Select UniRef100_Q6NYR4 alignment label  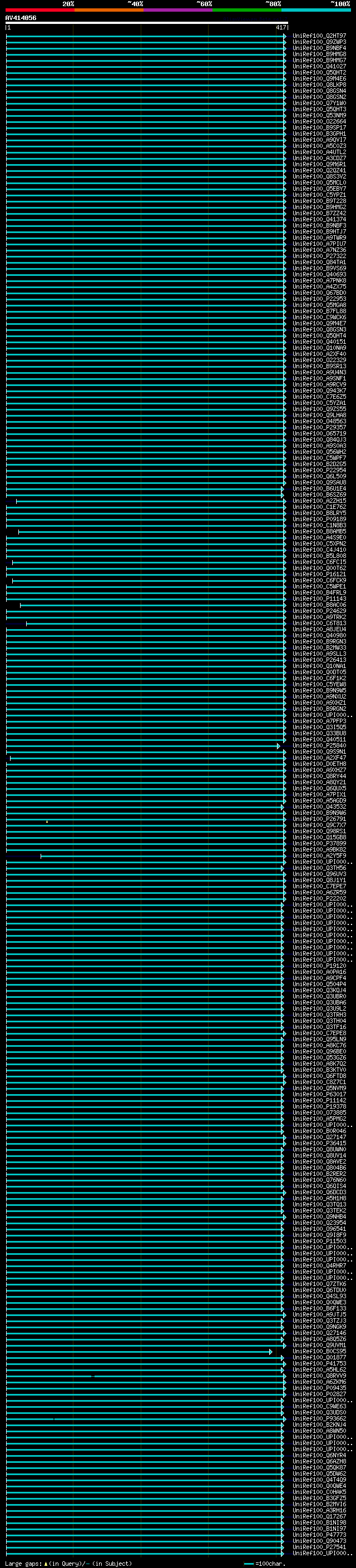tap(319, 1455)
